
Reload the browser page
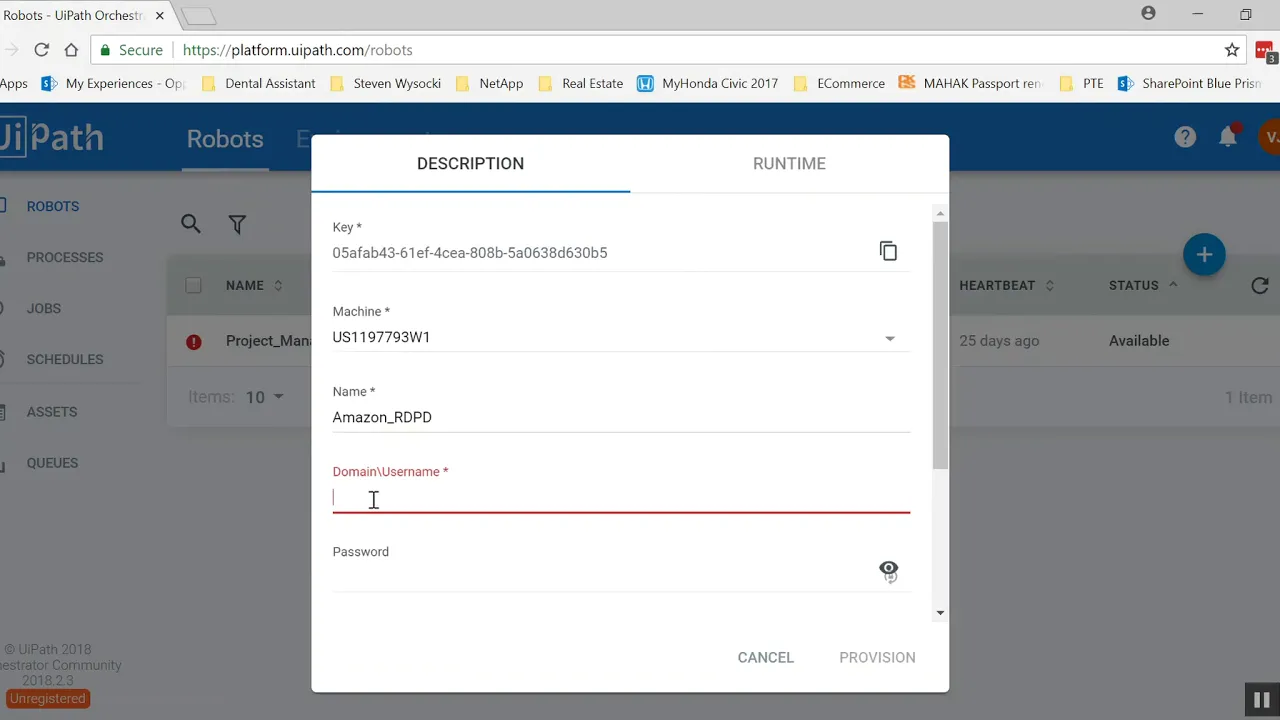tap(41, 50)
